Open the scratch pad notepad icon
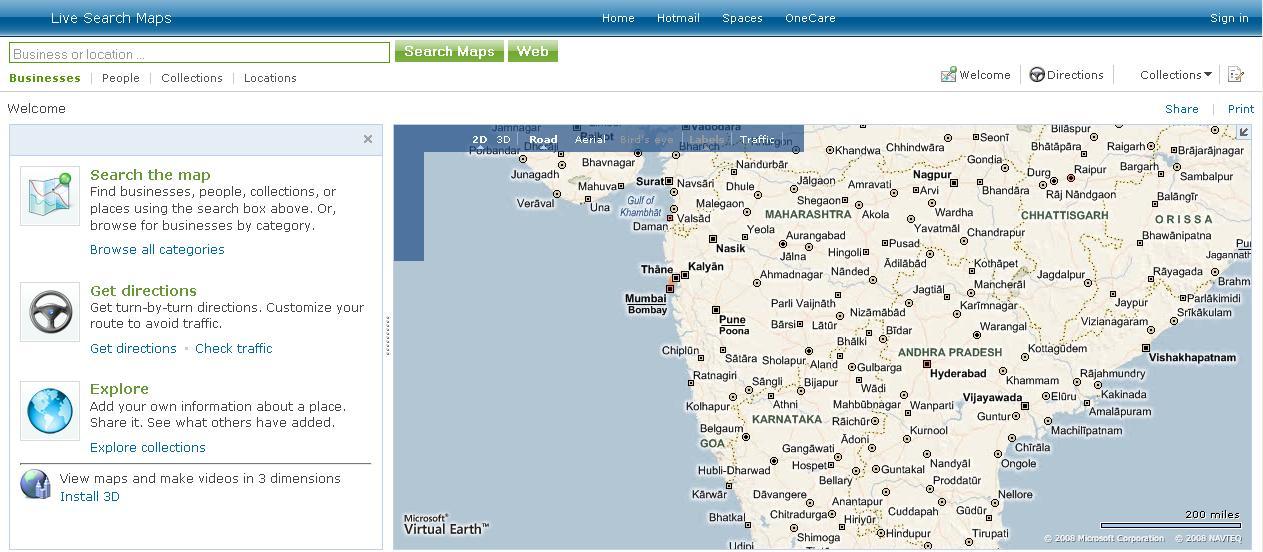Image resolution: width=1263 pixels, height=552 pixels. tap(1236, 75)
